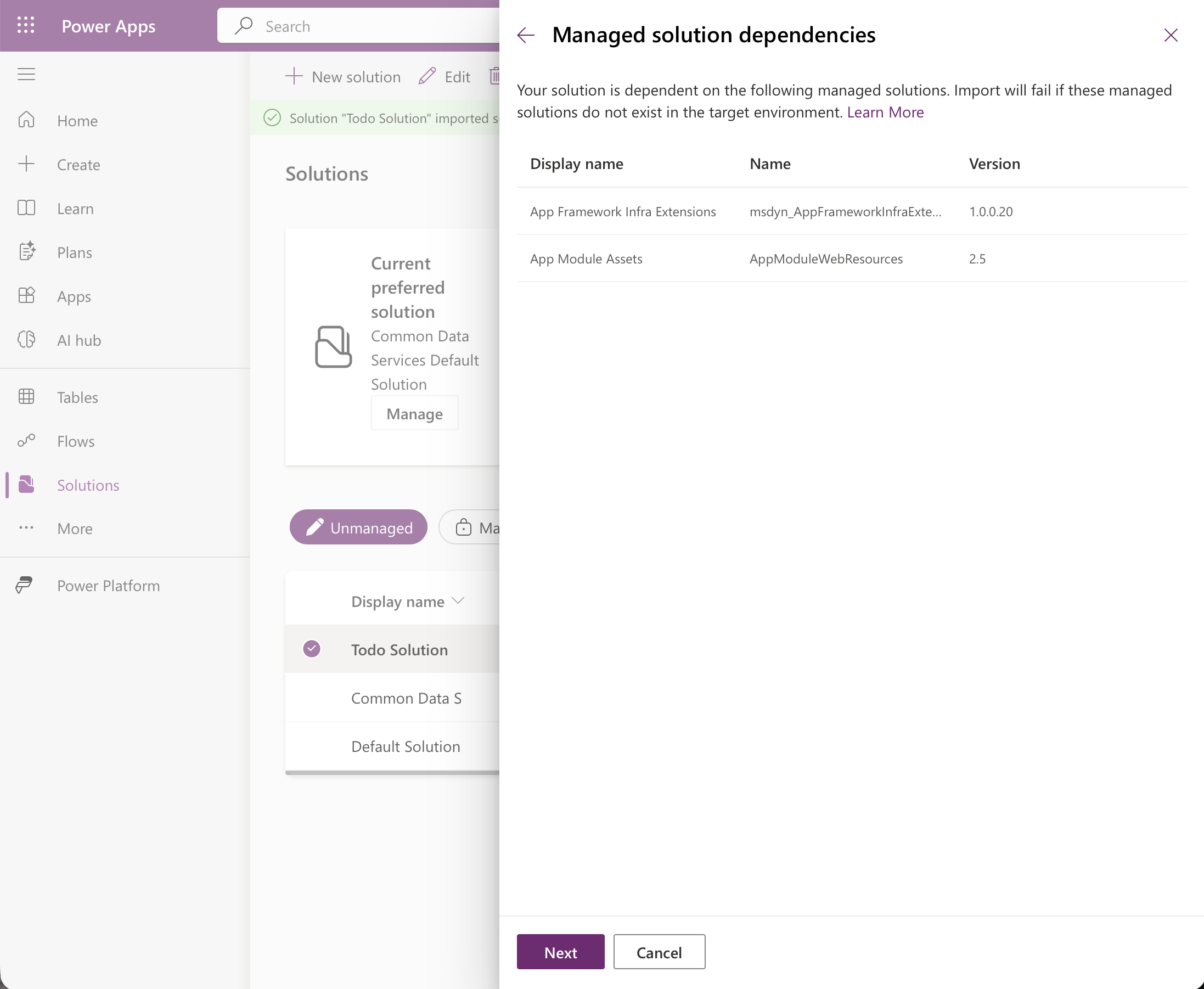The height and width of the screenshot is (989, 1204).
Task: Collapse the left navigation hamburger menu
Action: click(x=26, y=75)
